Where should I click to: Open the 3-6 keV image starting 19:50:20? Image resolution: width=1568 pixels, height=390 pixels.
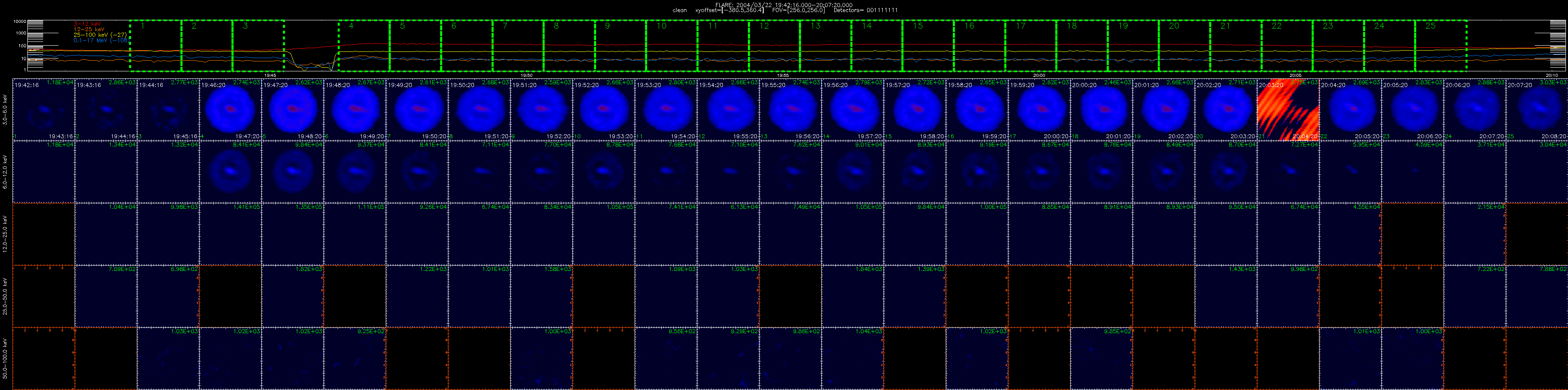click(480, 110)
